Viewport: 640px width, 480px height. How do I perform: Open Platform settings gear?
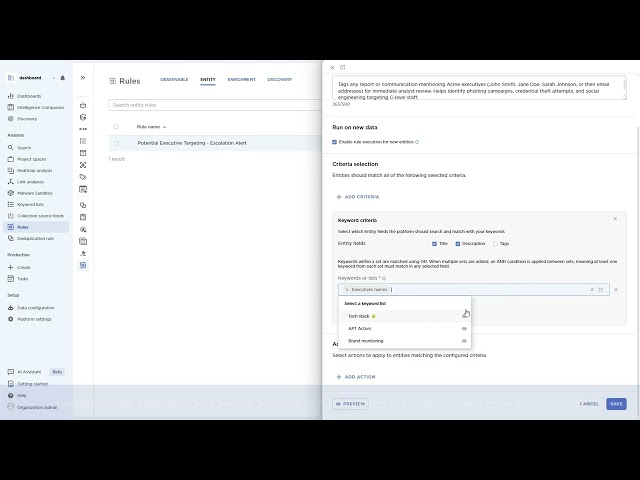29,319
